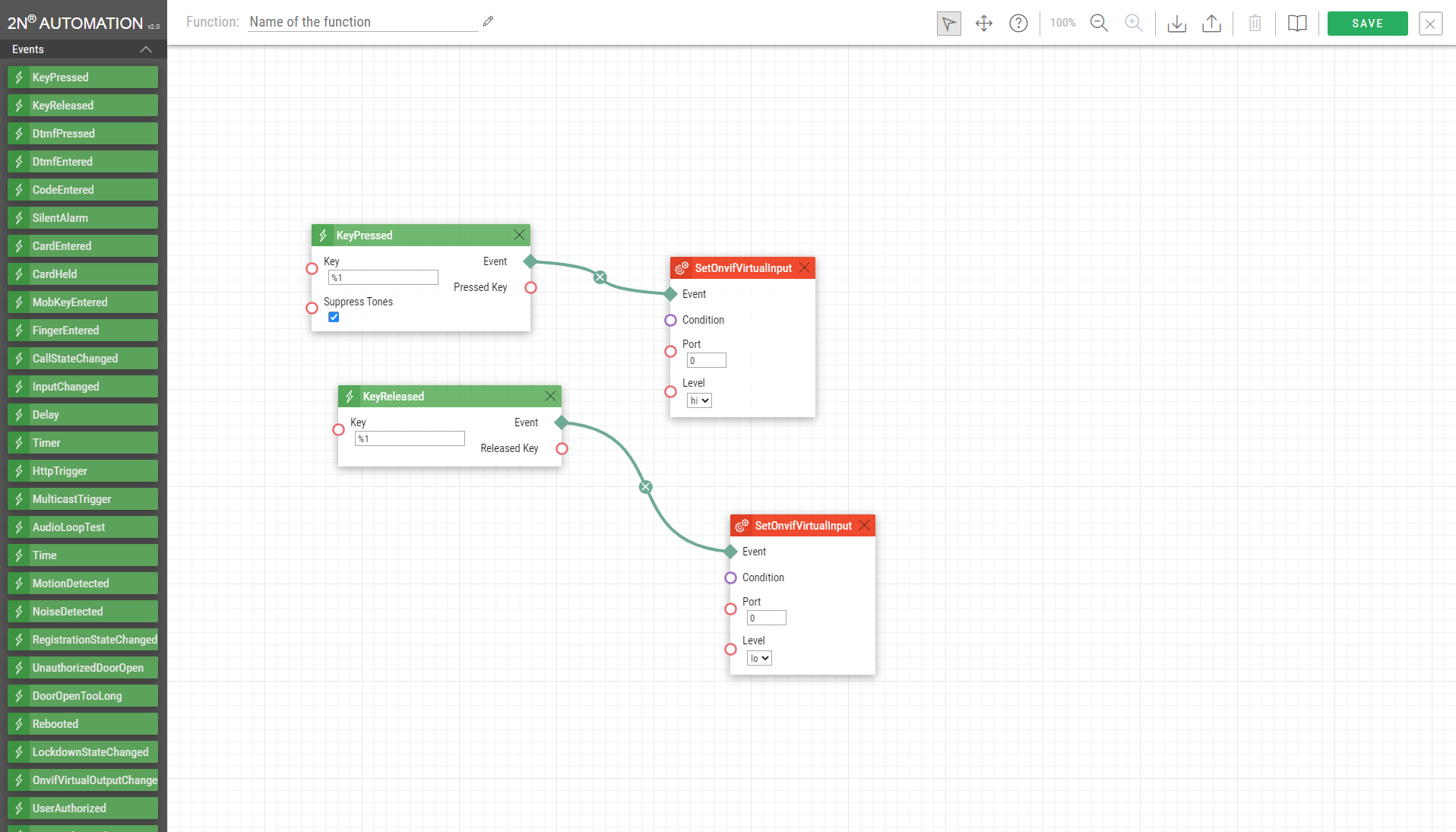Click the import/download function icon
The height and width of the screenshot is (832, 1456).
[x=1176, y=24]
